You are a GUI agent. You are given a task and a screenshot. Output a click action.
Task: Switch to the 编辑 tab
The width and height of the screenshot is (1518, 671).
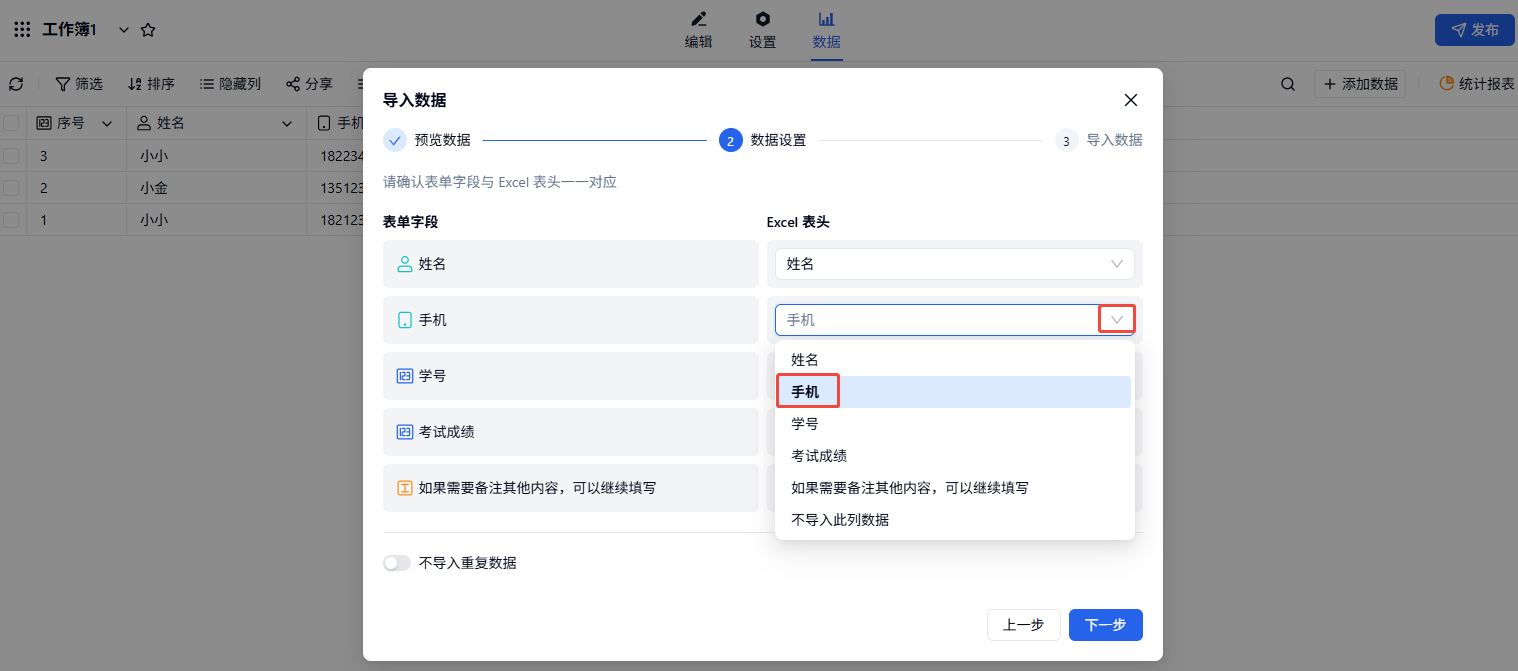click(698, 30)
